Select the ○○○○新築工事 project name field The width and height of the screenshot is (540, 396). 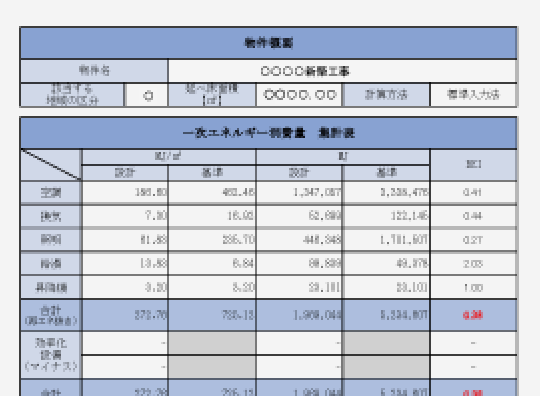(342, 71)
